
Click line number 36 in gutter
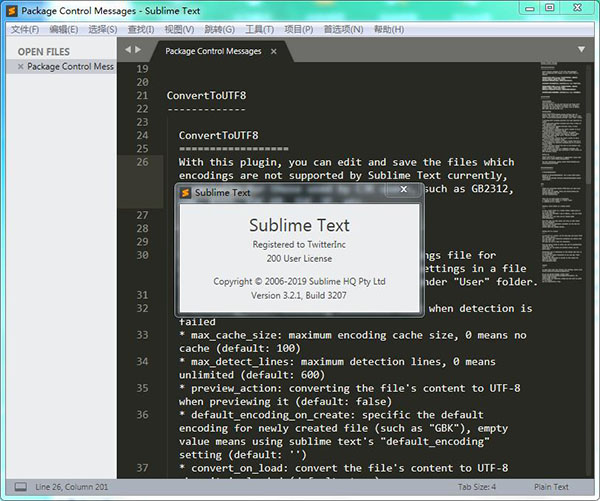pos(142,415)
